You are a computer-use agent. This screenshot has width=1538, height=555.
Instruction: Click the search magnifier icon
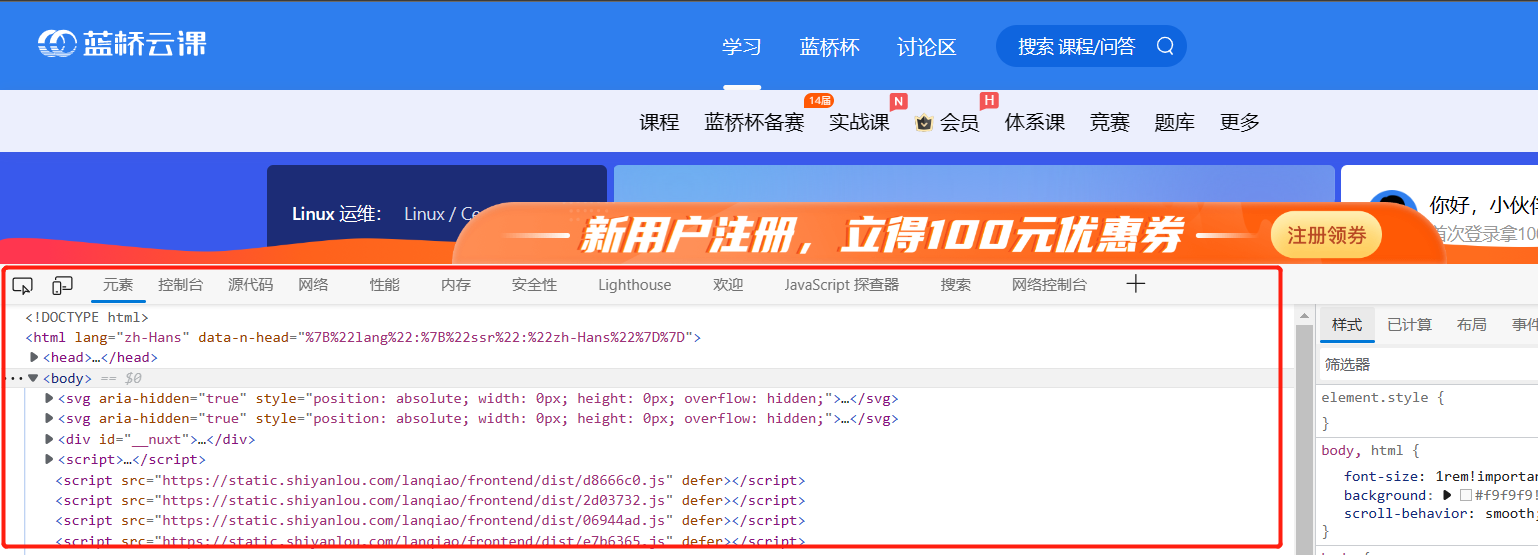(1165, 46)
